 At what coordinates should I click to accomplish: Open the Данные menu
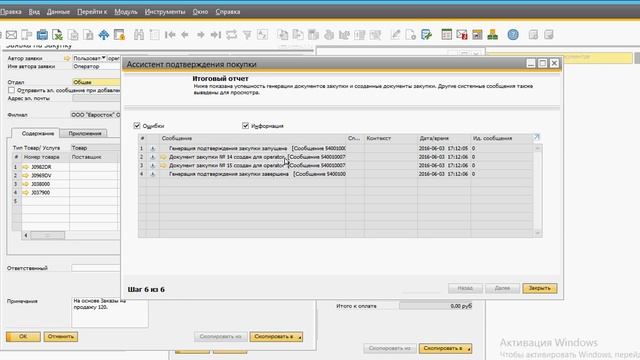tap(58, 12)
